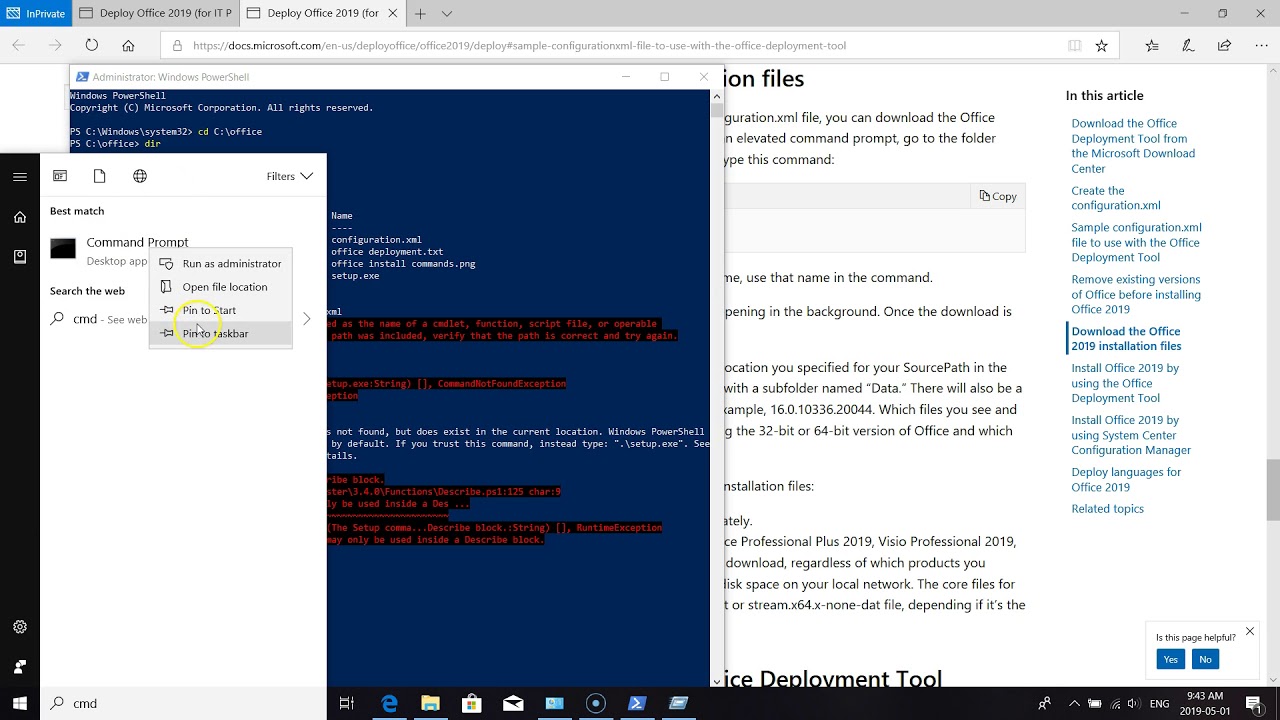The image size is (1280, 720).
Task: Open the Mail app from the taskbar
Action: click(513, 703)
